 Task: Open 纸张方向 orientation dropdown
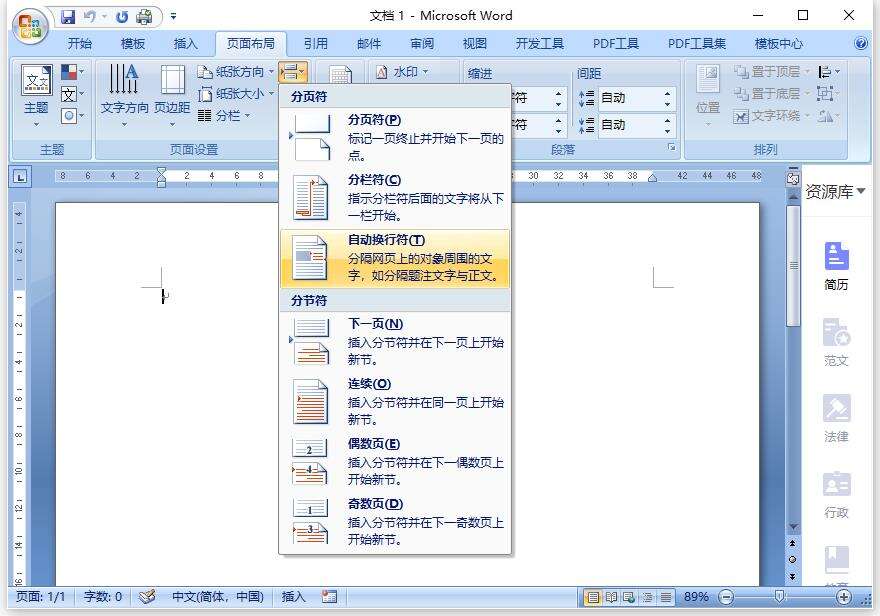pos(235,72)
